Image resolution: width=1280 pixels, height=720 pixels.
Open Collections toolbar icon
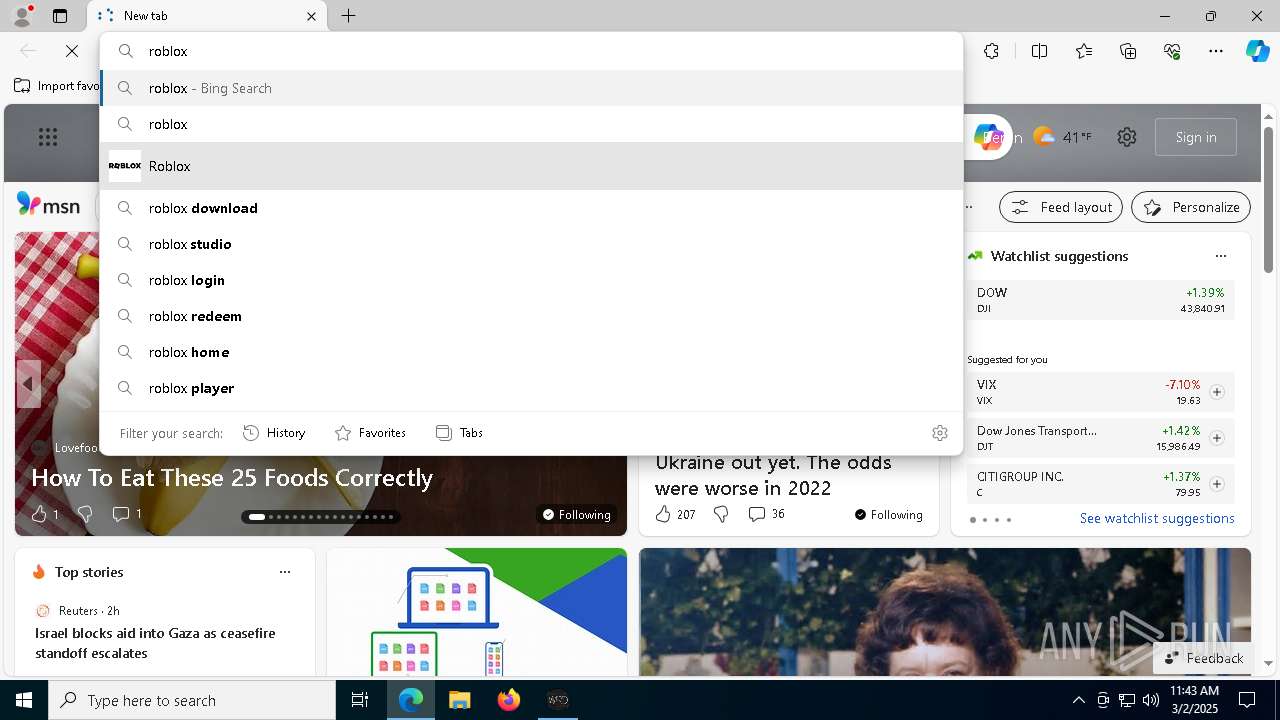(1128, 51)
